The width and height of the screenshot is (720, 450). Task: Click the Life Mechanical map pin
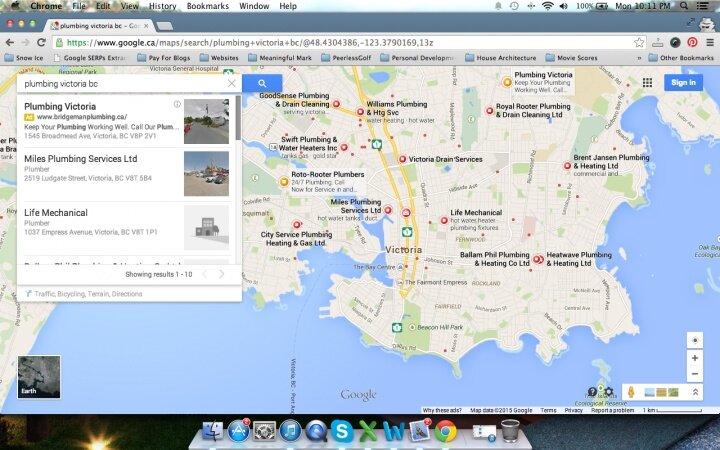444,220
